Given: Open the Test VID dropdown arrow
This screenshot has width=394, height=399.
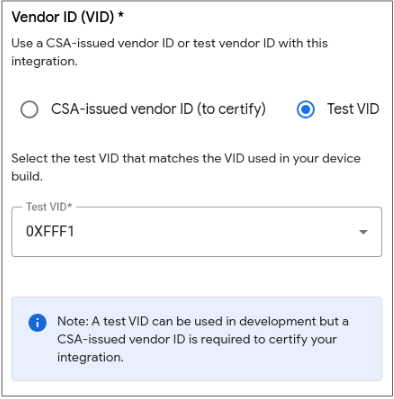Looking at the screenshot, I should 363,232.
